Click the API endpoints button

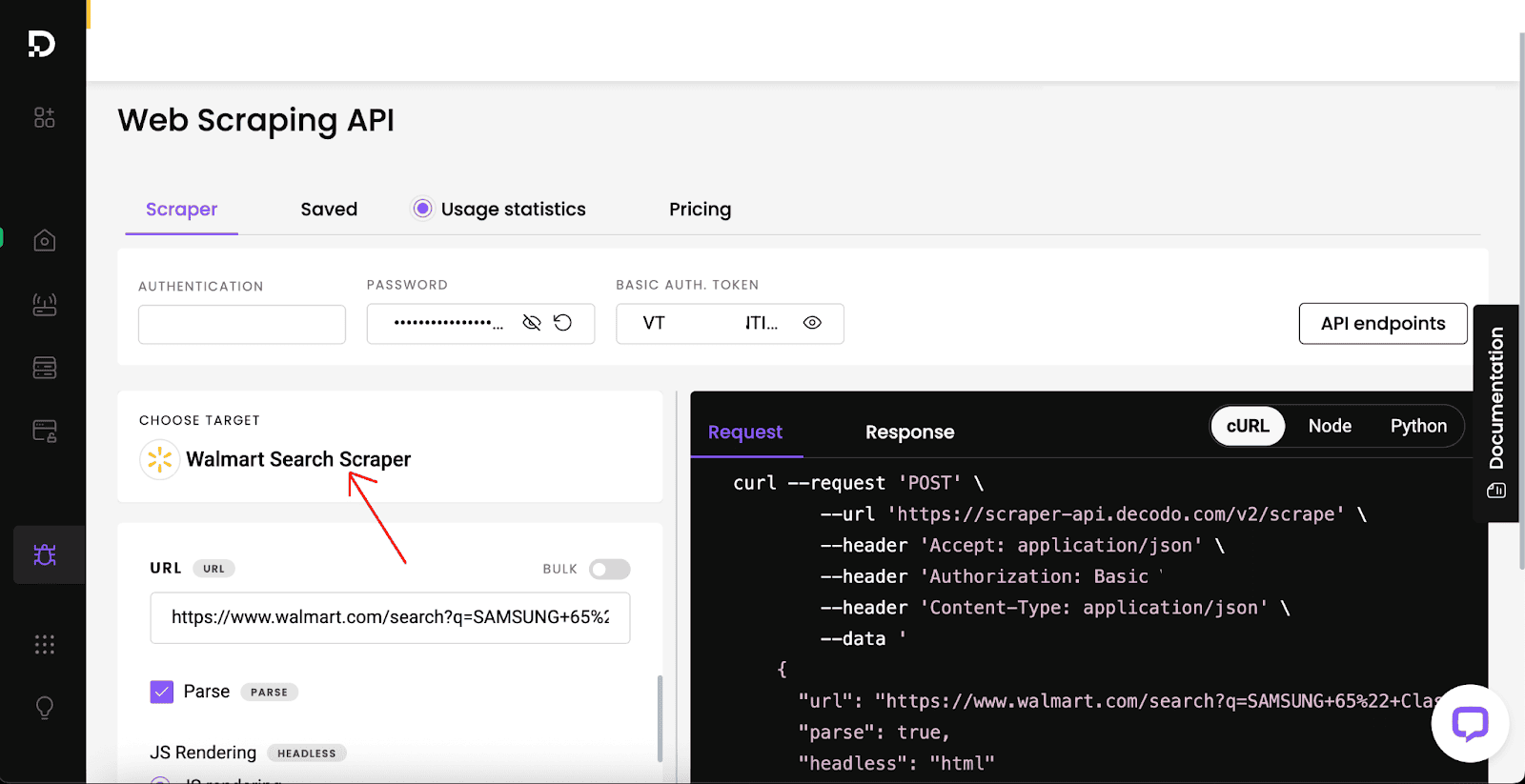point(1383,324)
